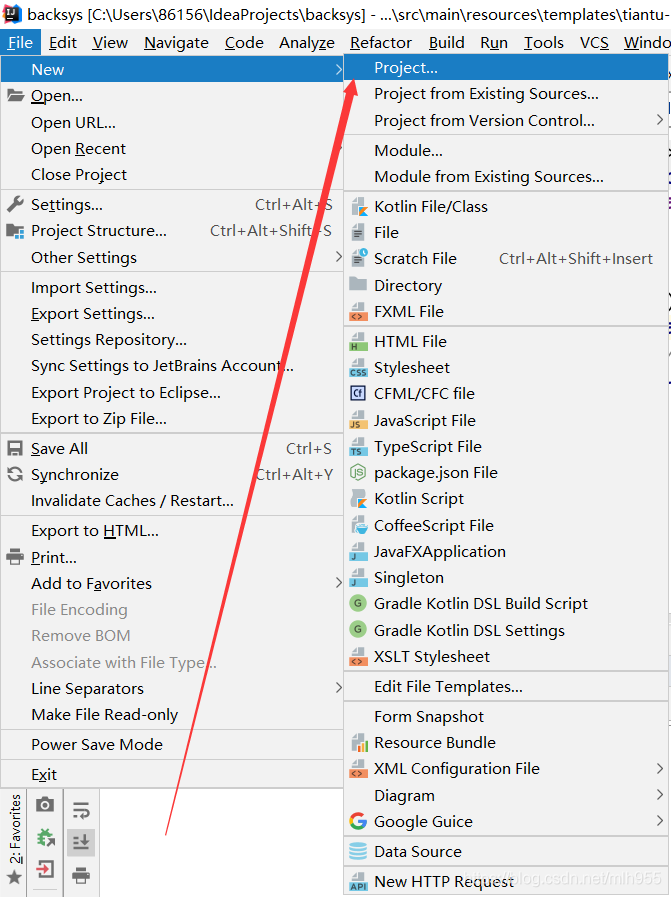
Task: Click the Kotlin Script icon
Action: [359, 499]
